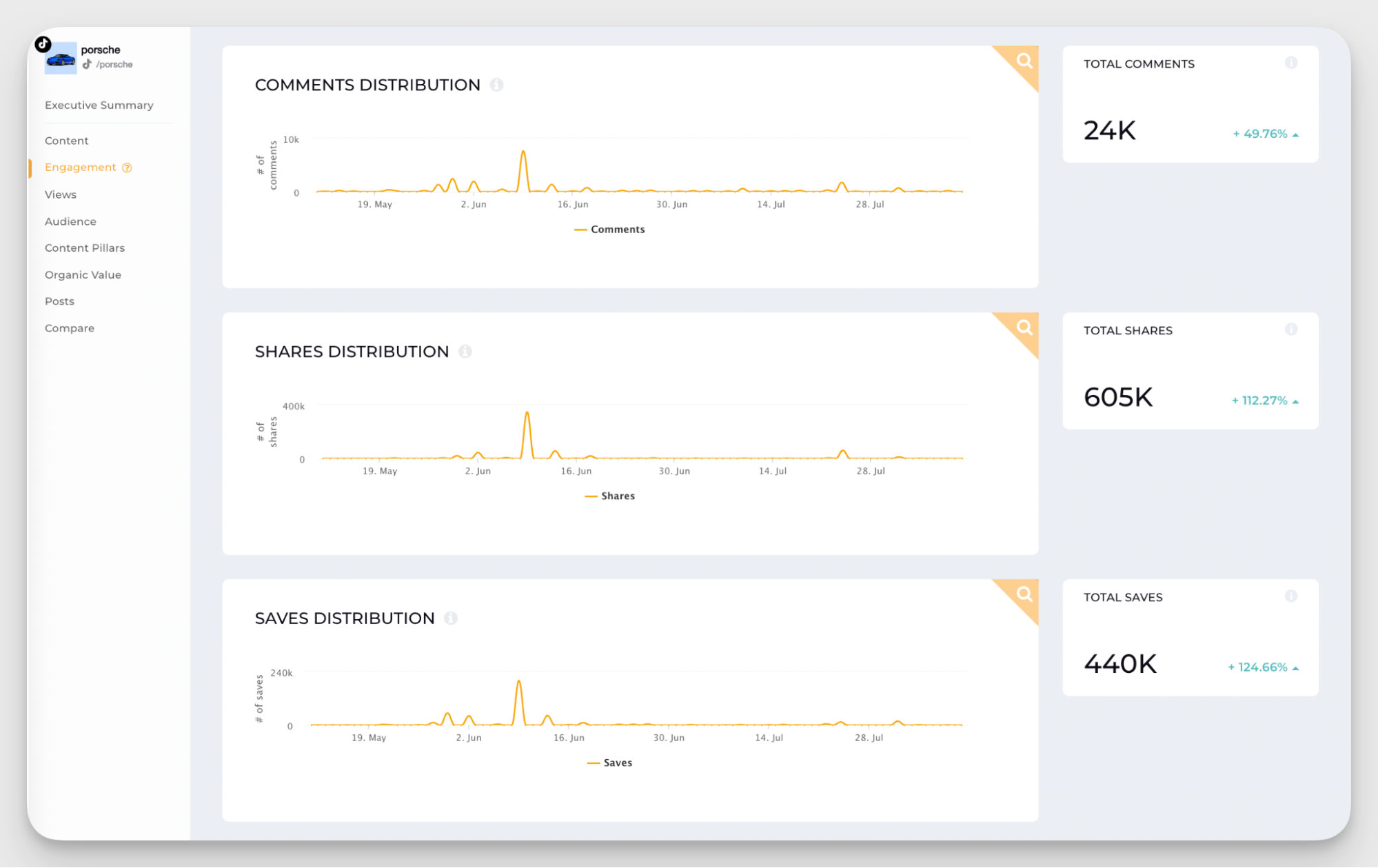Click the tallest peak in Shares chart
This screenshot has width=1378, height=868.
click(x=527, y=414)
